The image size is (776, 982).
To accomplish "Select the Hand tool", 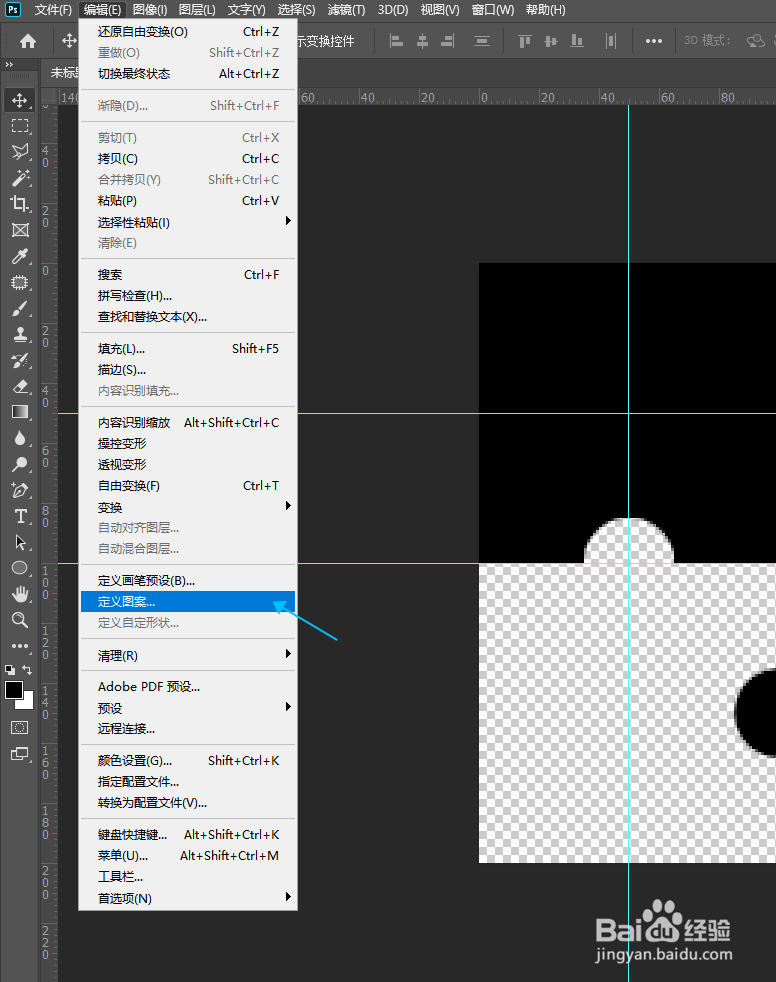I will [20, 594].
